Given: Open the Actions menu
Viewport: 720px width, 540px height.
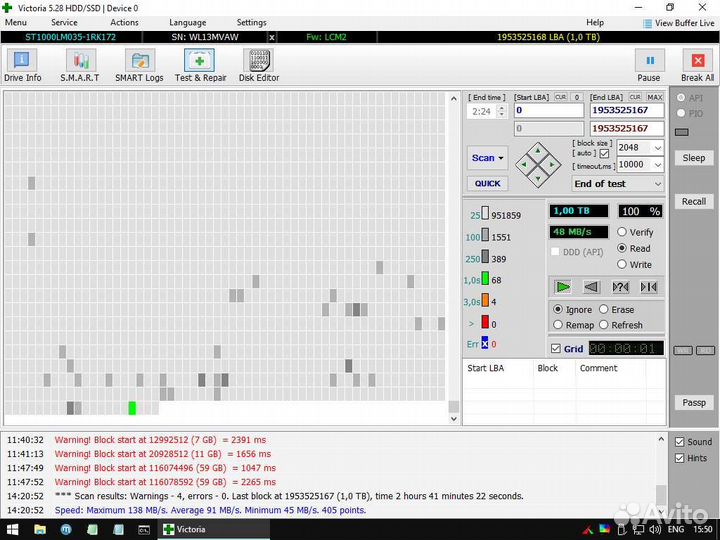Looking at the screenshot, I should click(124, 22).
